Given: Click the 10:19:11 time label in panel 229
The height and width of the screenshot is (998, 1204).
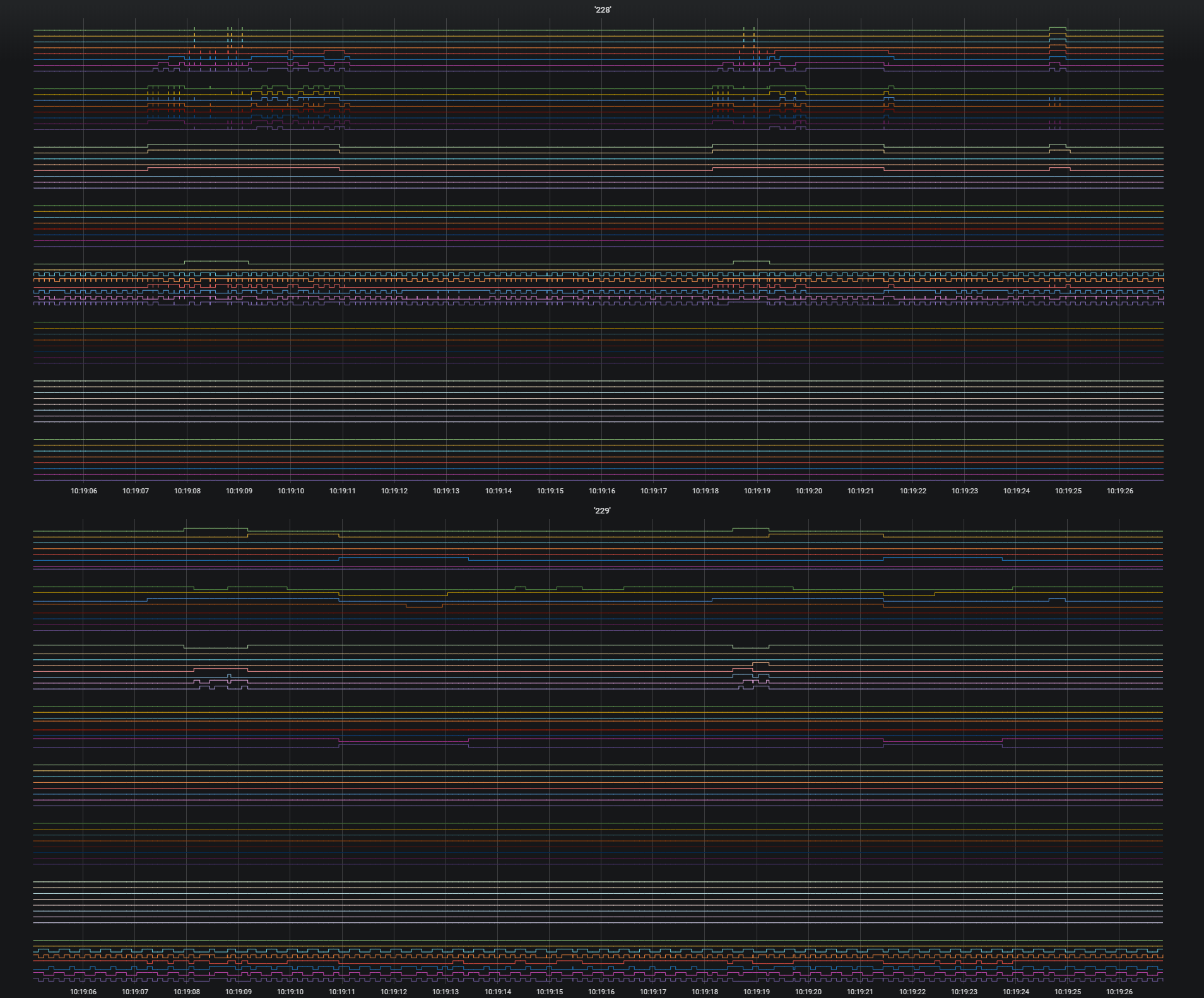Looking at the screenshot, I should click(342, 992).
